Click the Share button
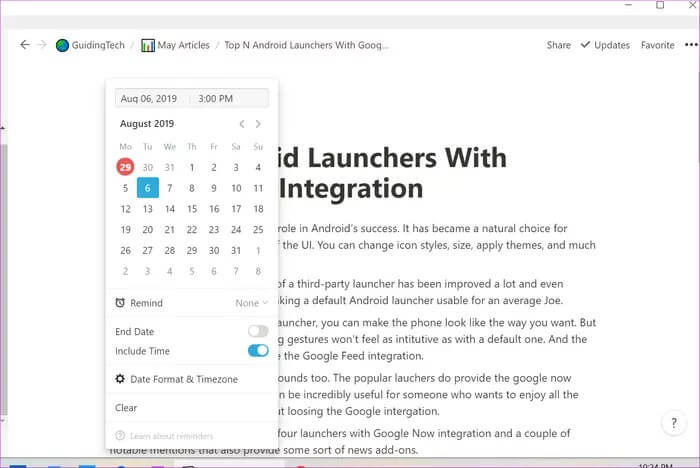Screen dimensions: 700x468 pyautogui.click(x=558, y=45)
